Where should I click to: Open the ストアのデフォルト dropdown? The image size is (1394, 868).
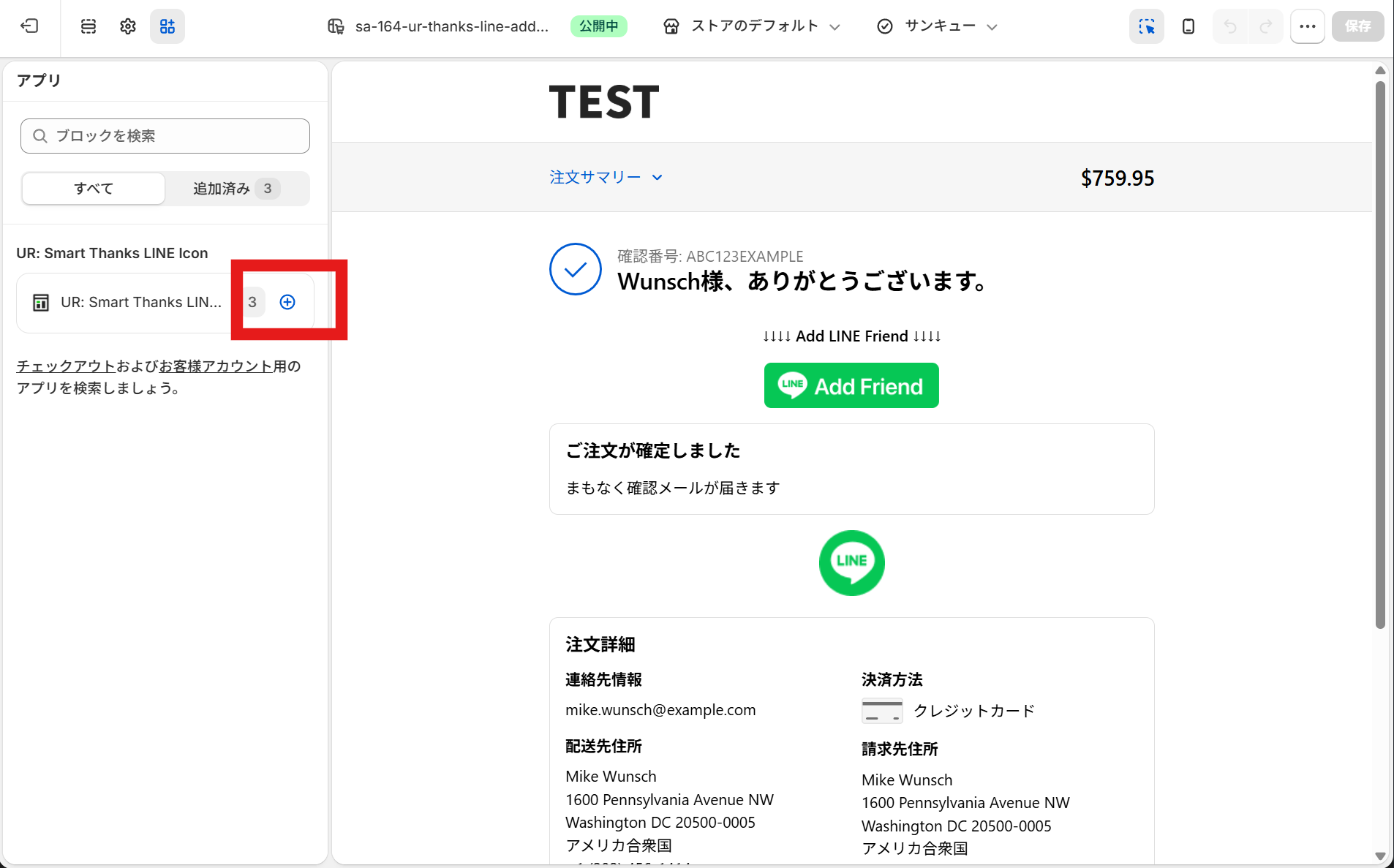[753, 26]
